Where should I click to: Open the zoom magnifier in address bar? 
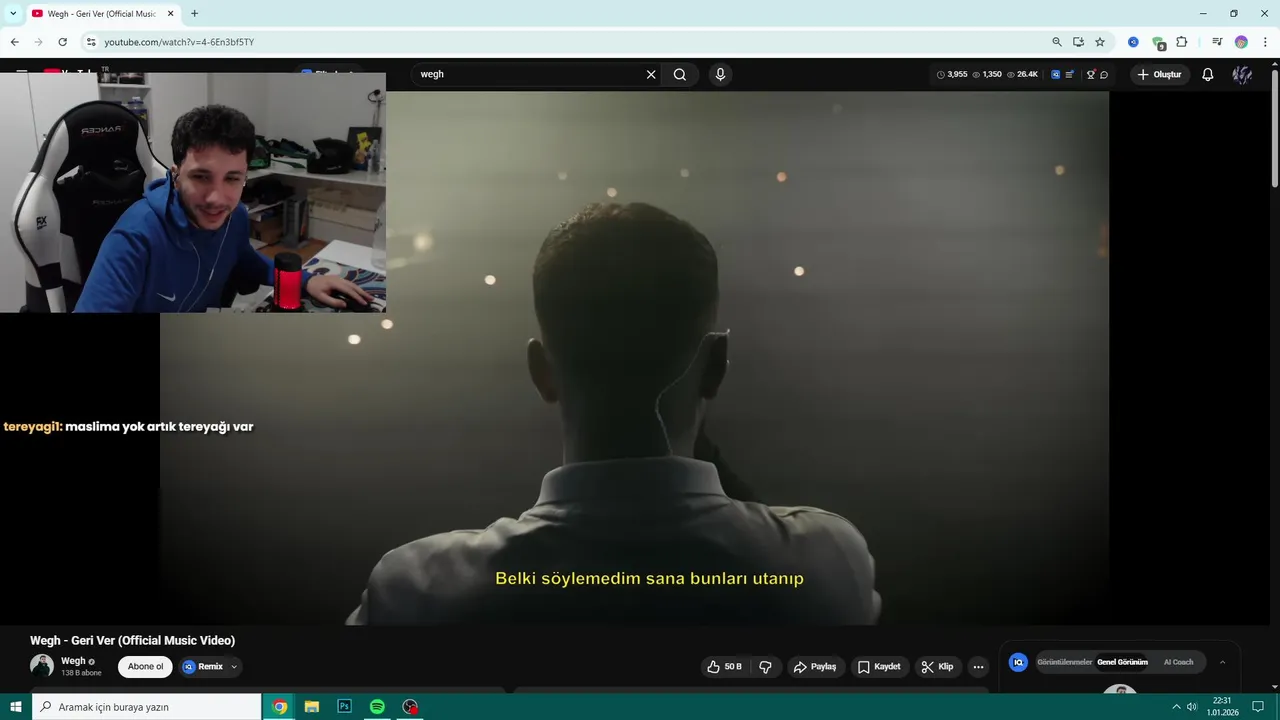[x=1057, y=42]
